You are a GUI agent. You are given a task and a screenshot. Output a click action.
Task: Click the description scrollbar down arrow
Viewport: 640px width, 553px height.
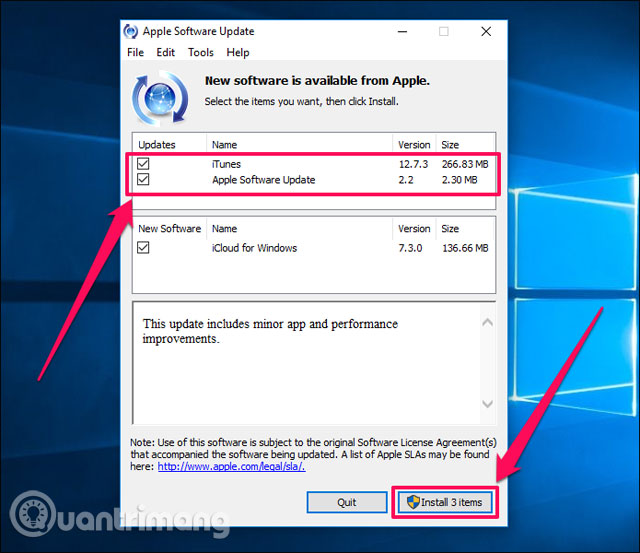point(487,404)
